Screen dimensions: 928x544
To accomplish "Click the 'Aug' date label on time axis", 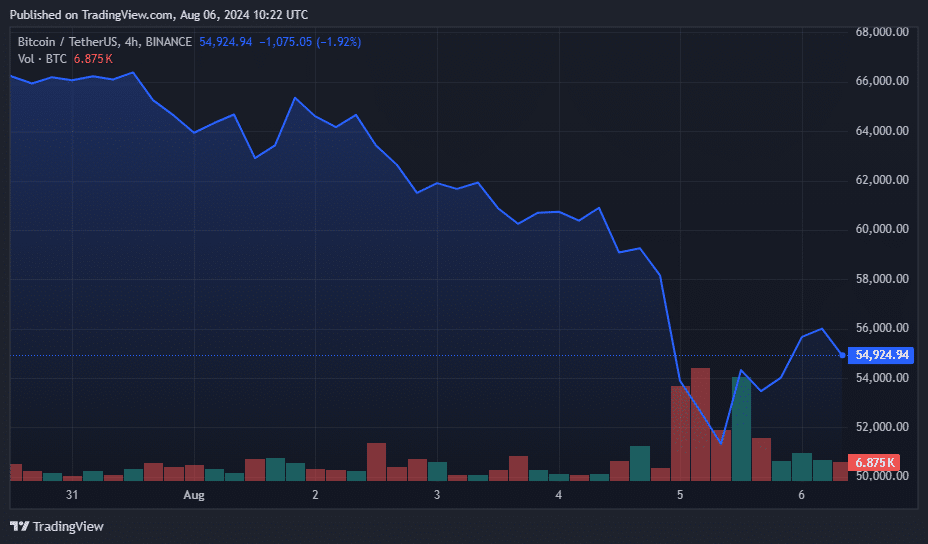I will click(x=194, y=495).
